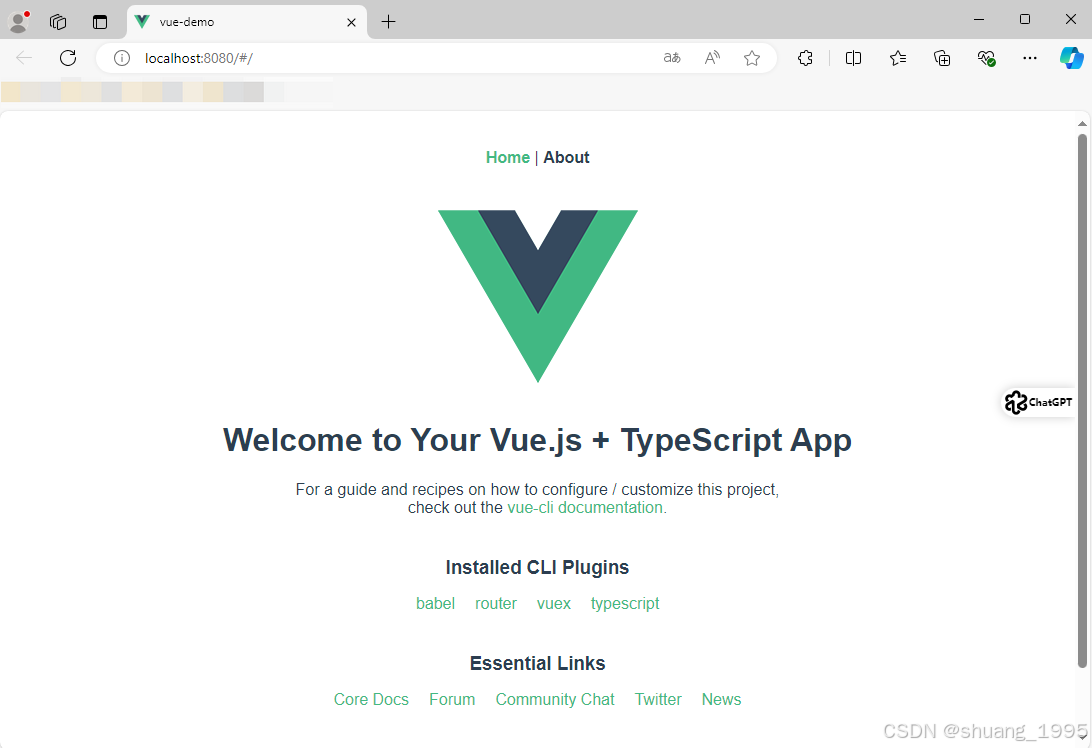Screen dimensions: 1092x748
Task: Click the 'Welcome to Your Vue.js + TypeScript App' heading
Action: click(x=537, y=441)
